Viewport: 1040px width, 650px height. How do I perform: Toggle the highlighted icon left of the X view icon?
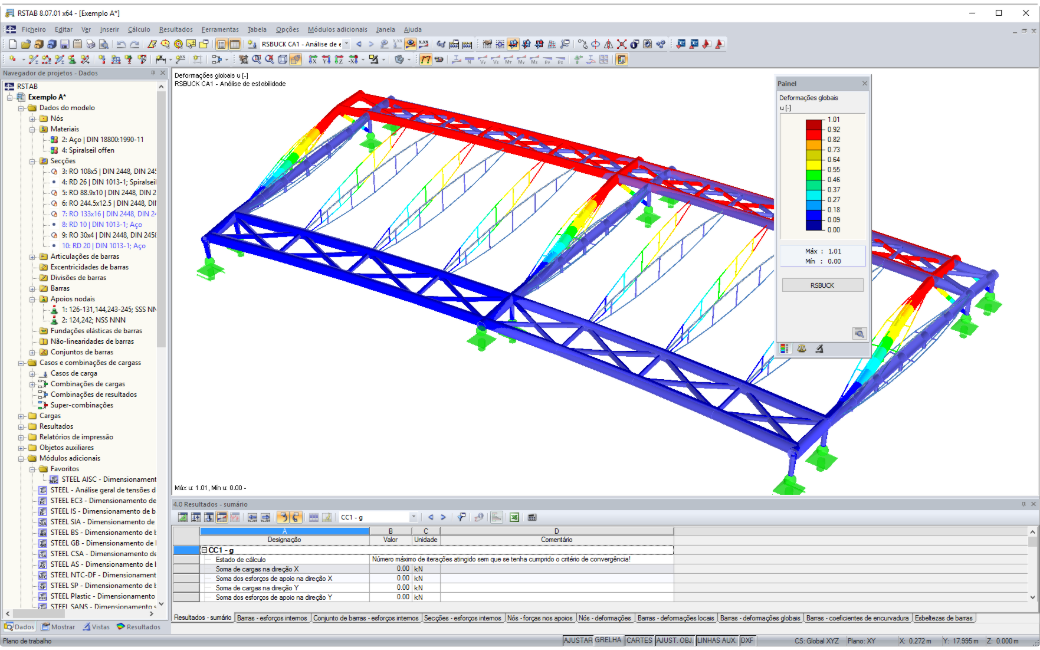(295, 60)
